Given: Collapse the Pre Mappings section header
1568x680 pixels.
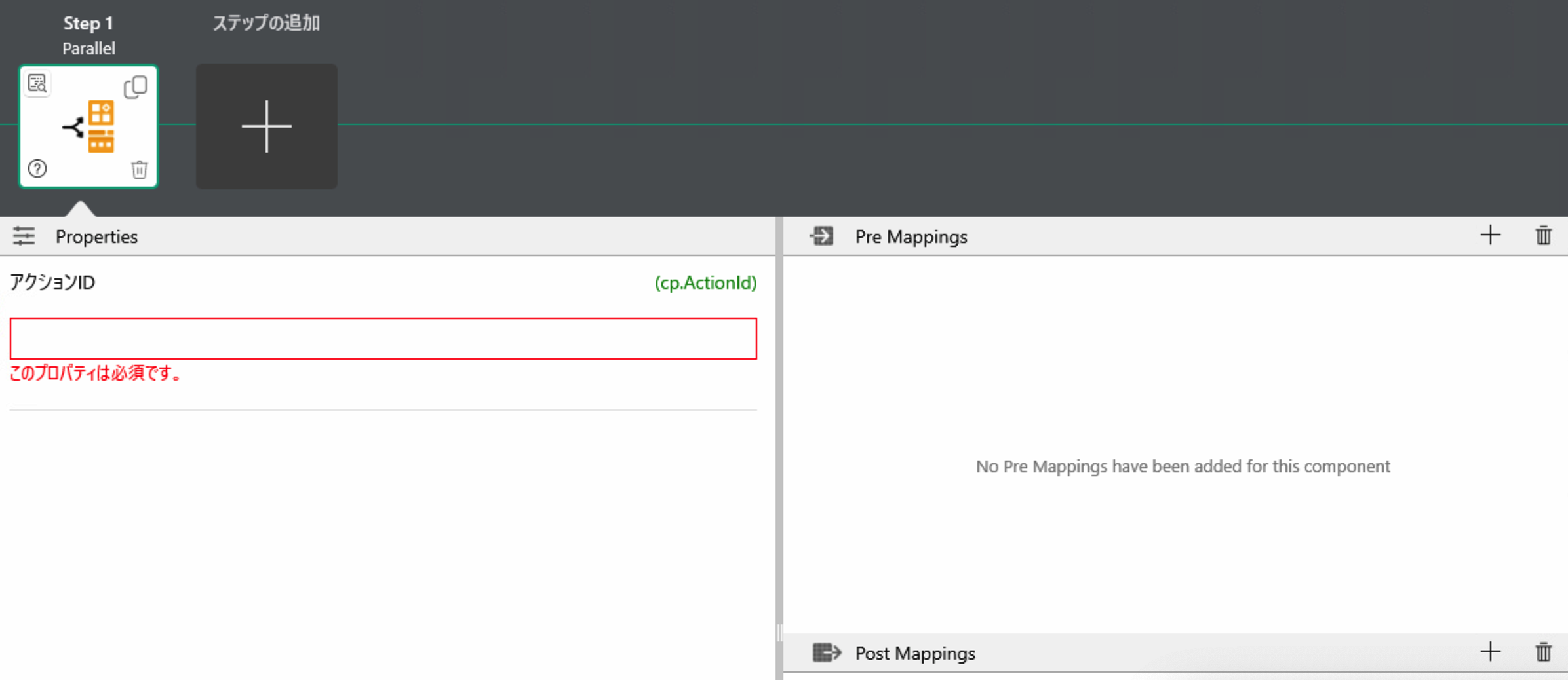Looking at the screenshot, I should tap(911, 236).
